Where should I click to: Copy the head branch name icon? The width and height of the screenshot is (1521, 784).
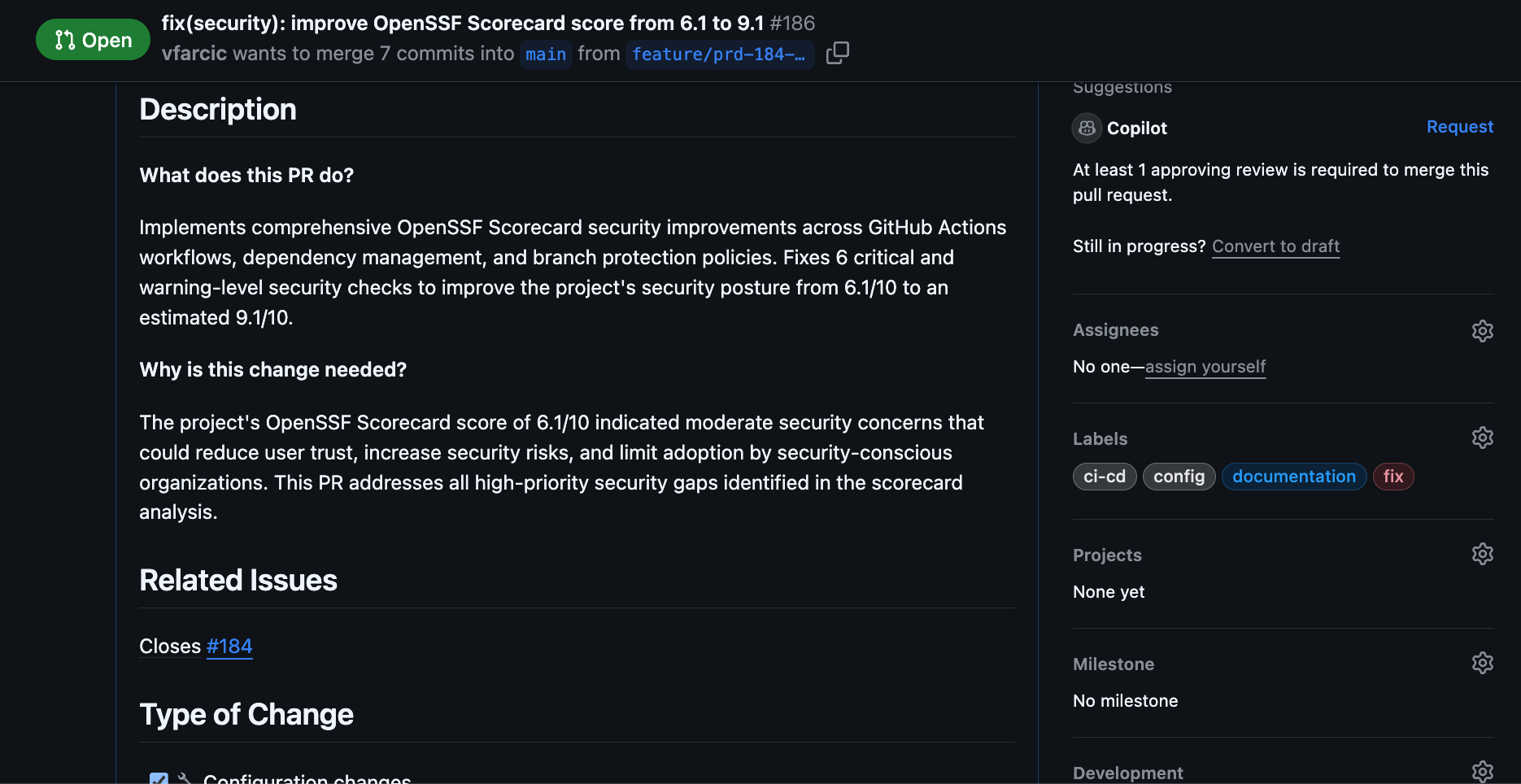(837, 54)
